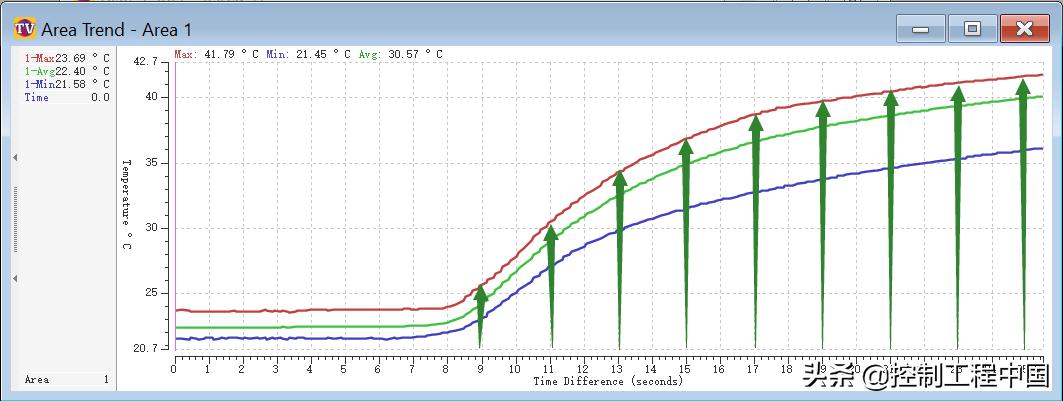Image resolution: width=1063 pixels, height=401 pixels.
Task: Click the 'Avg: 30.57 °C' chart header value
Action: (x=400, y=54)
